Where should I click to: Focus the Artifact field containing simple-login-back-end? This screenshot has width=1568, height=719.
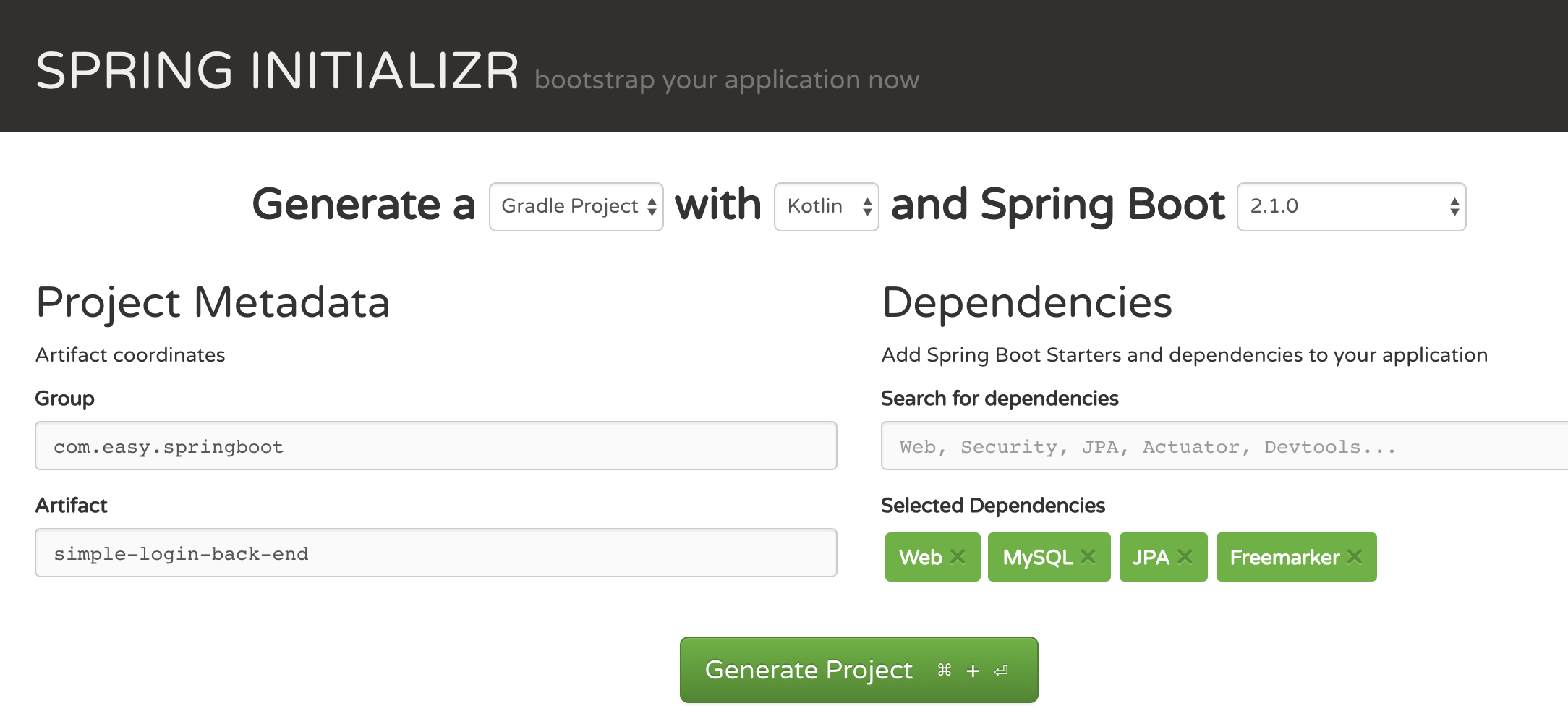coord(435,553)
